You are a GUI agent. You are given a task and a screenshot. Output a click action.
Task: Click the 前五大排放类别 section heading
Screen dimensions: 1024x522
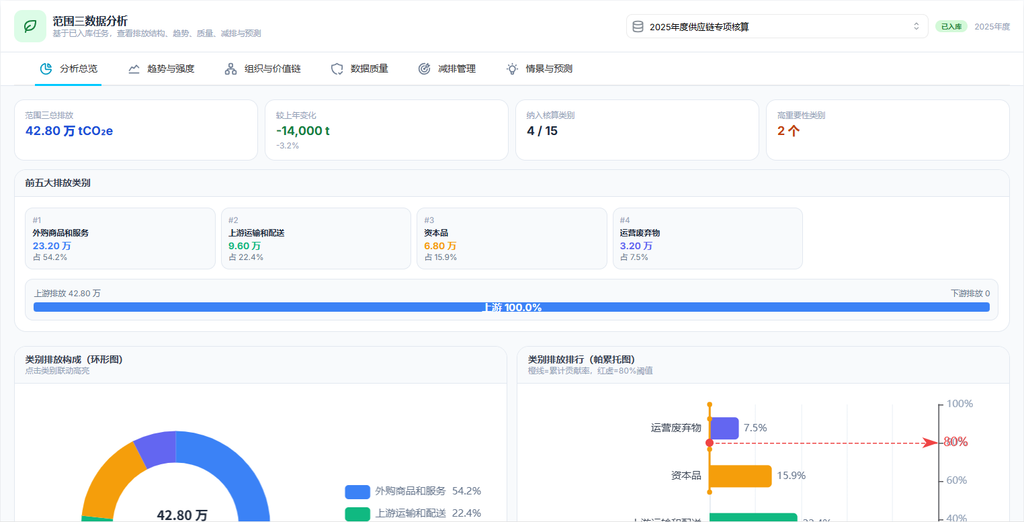[x=57, y=183]
